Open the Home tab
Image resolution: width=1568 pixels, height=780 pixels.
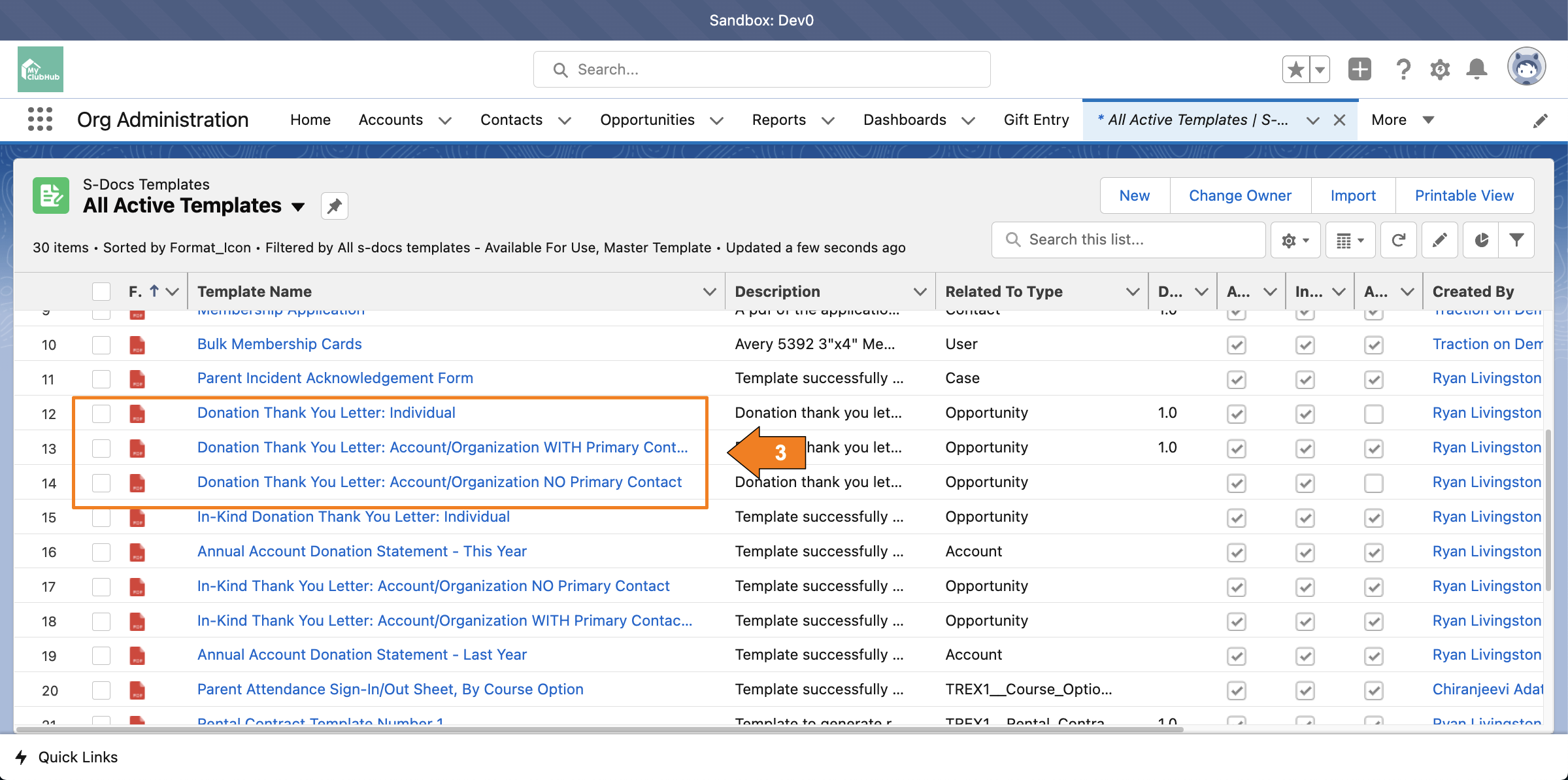(x=310, y=120)
